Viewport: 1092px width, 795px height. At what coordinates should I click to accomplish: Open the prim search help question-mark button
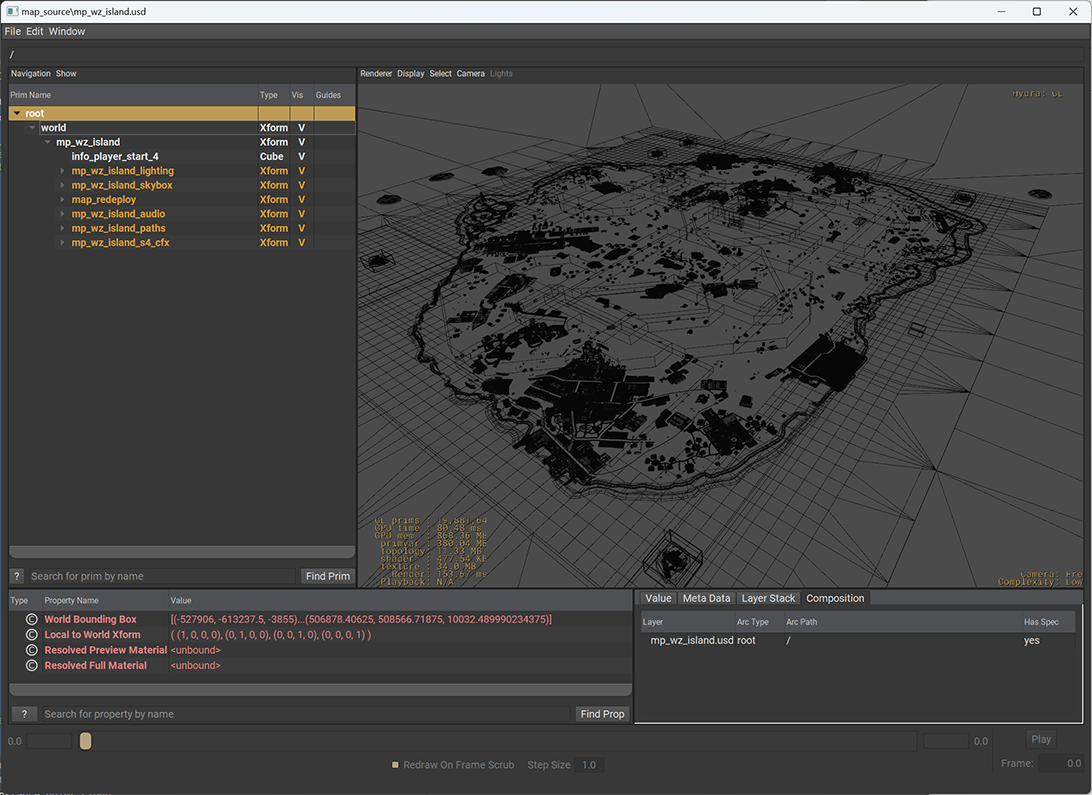pos(17,576)
